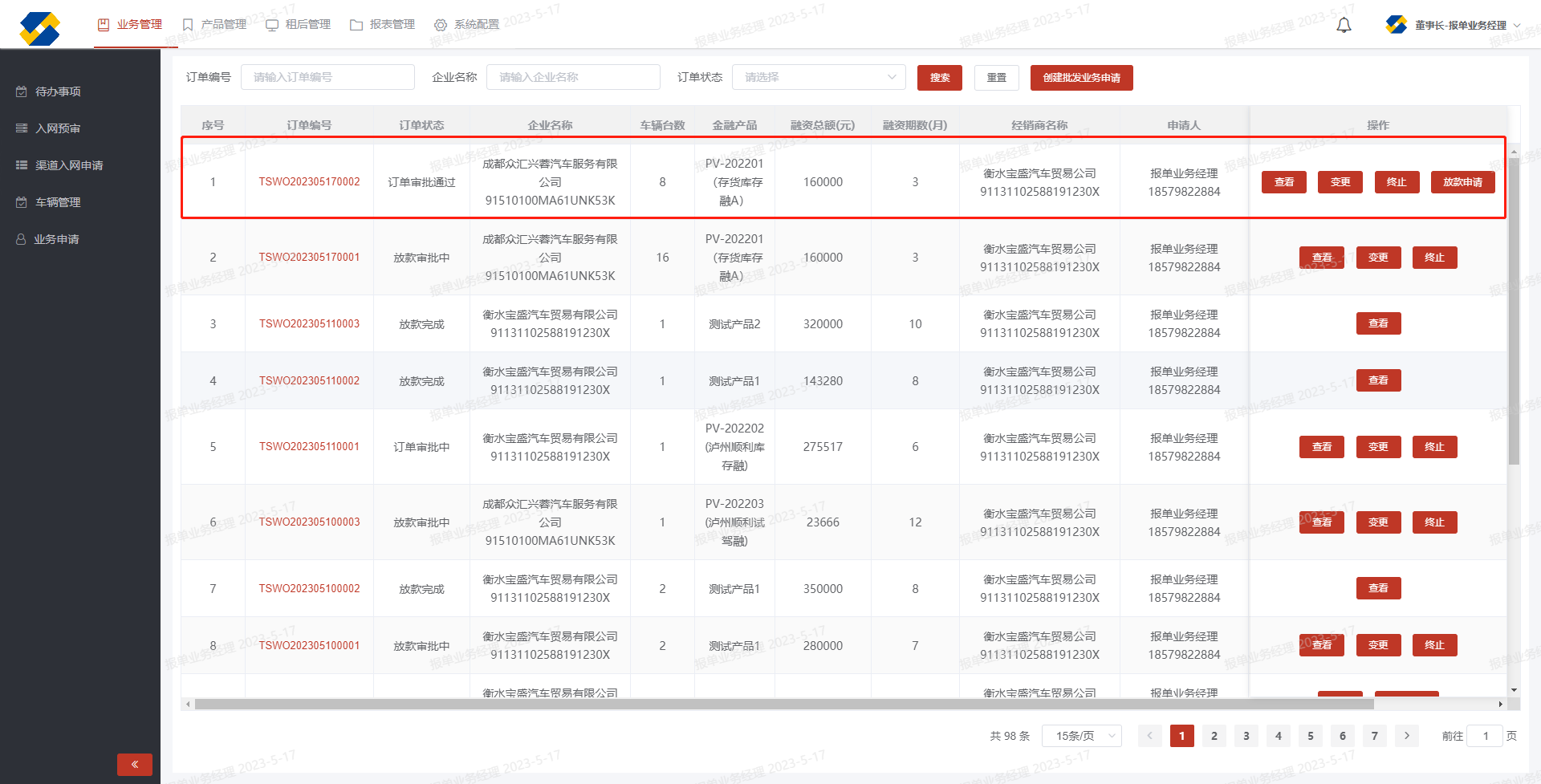The image size is (1541, 784).
Task: Click the company logo icon
Action: pyautogui.click(x=40, y=28)
